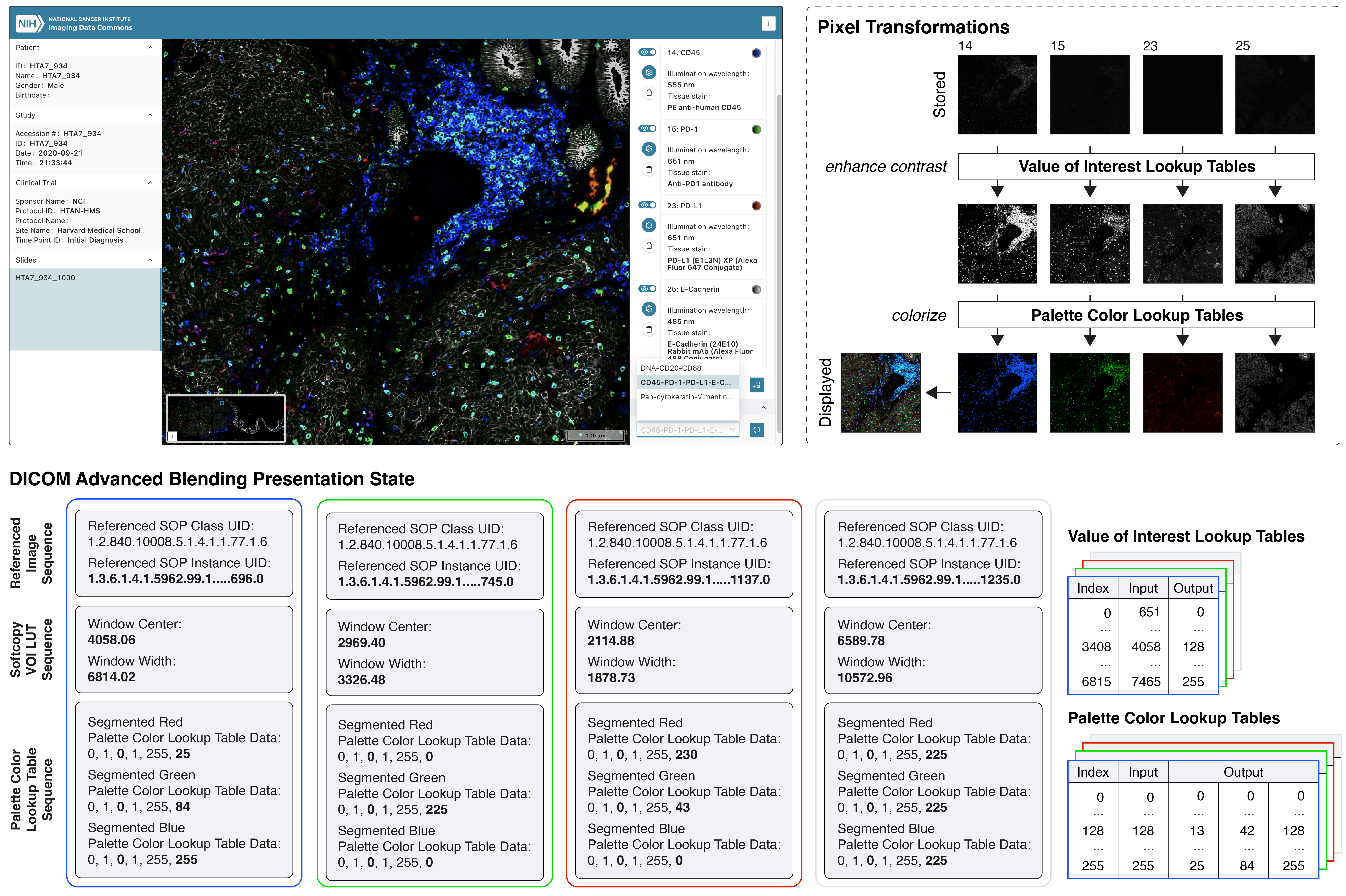This screenshot has height=896, width=1346.
Task: Collapse the Clinical Trial section
Action: click(x=150, y=183)
